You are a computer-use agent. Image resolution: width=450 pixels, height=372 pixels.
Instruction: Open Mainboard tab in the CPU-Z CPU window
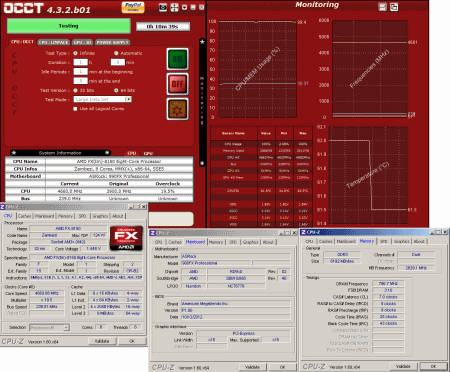[44, 216]
